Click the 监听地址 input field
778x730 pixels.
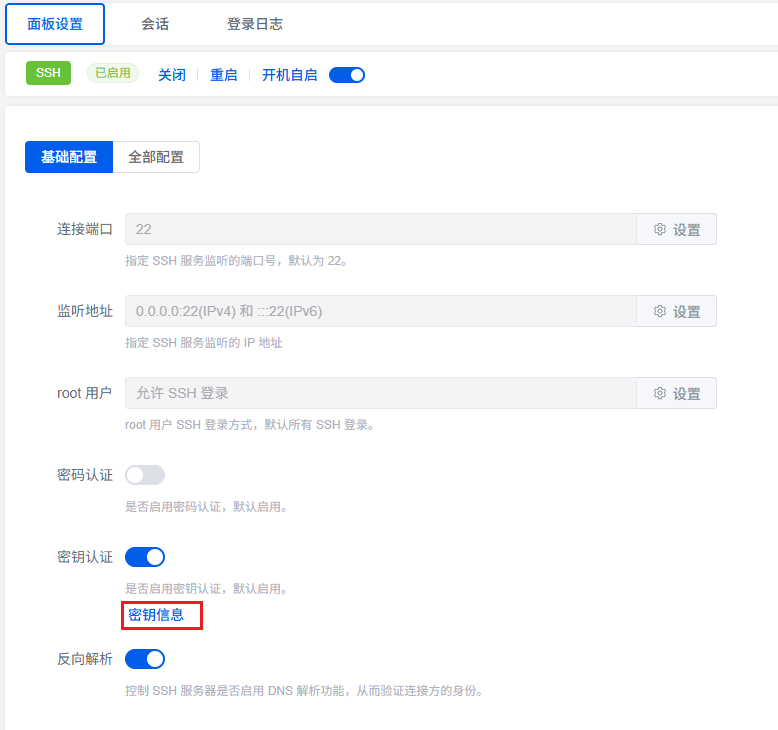pos(380,311)
